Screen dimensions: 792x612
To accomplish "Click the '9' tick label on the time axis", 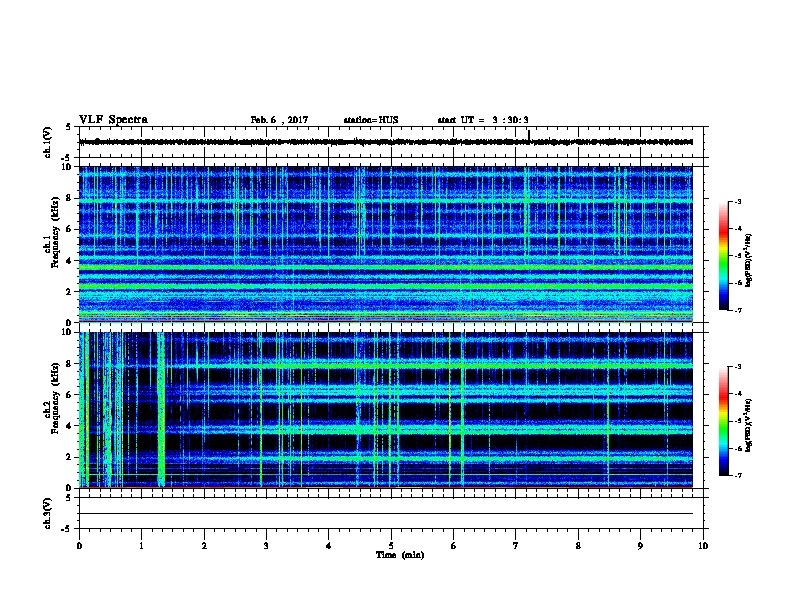I will point(640,545).
